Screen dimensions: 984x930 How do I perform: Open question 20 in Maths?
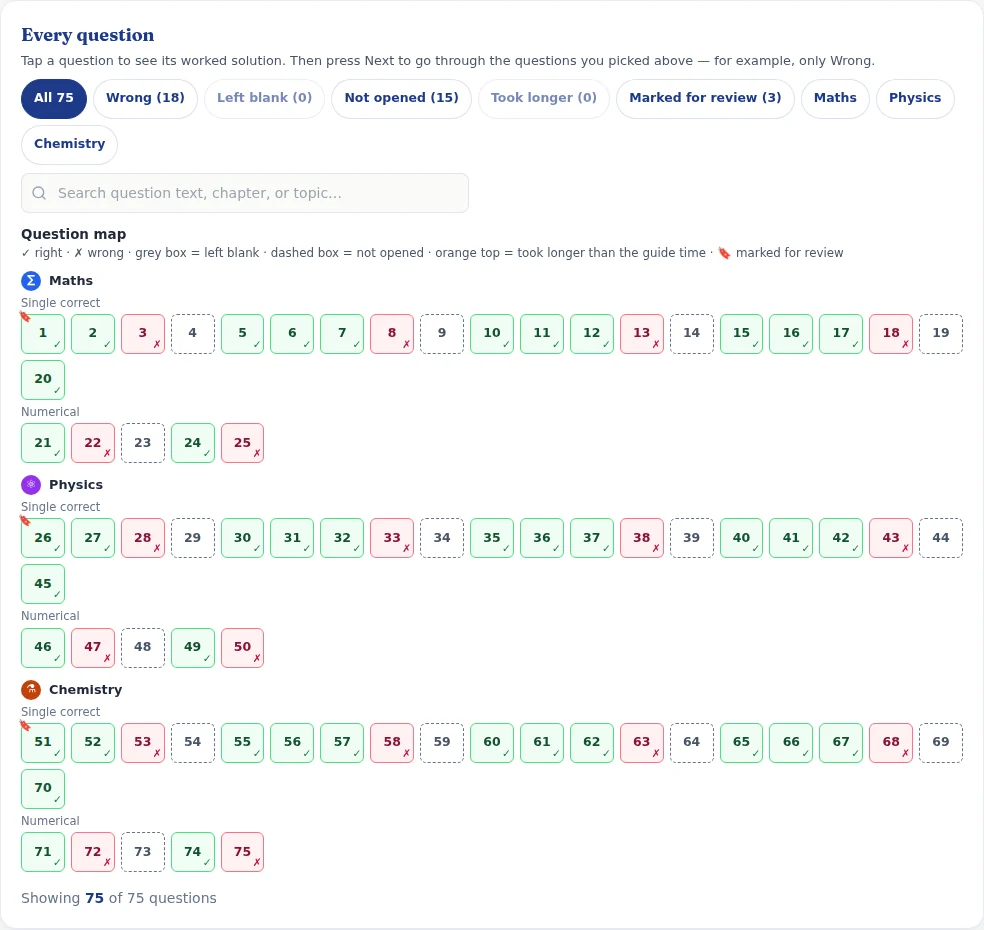click(43, 380)
